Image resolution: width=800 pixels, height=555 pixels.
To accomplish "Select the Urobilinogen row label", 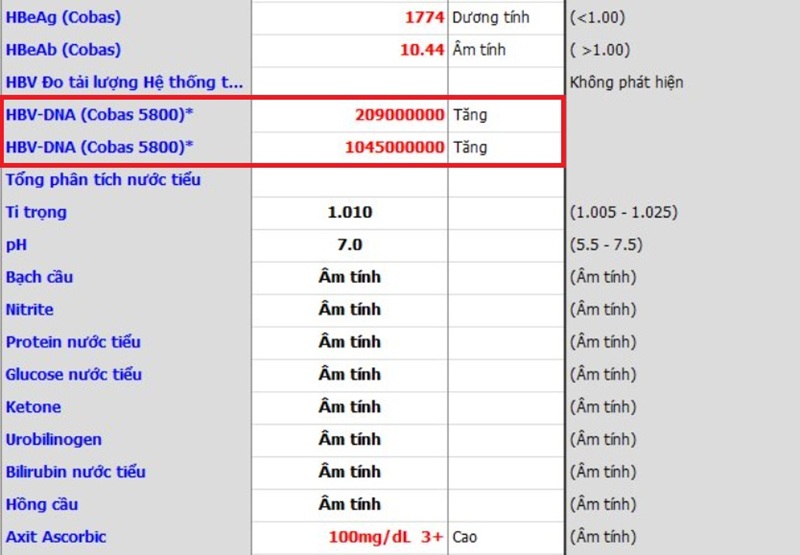I will tap(53, 440).
